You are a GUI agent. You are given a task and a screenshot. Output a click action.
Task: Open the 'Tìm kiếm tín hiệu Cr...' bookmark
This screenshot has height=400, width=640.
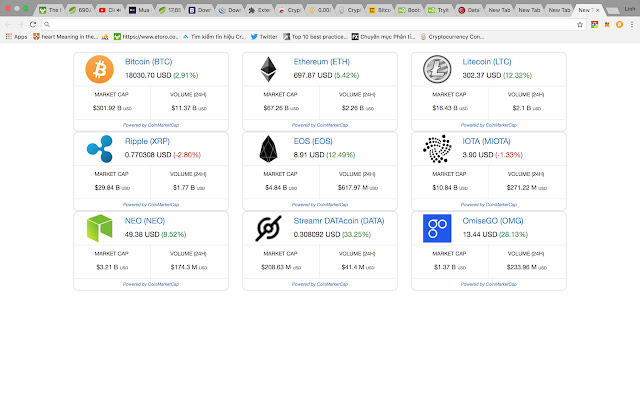(x=214, y=37)
